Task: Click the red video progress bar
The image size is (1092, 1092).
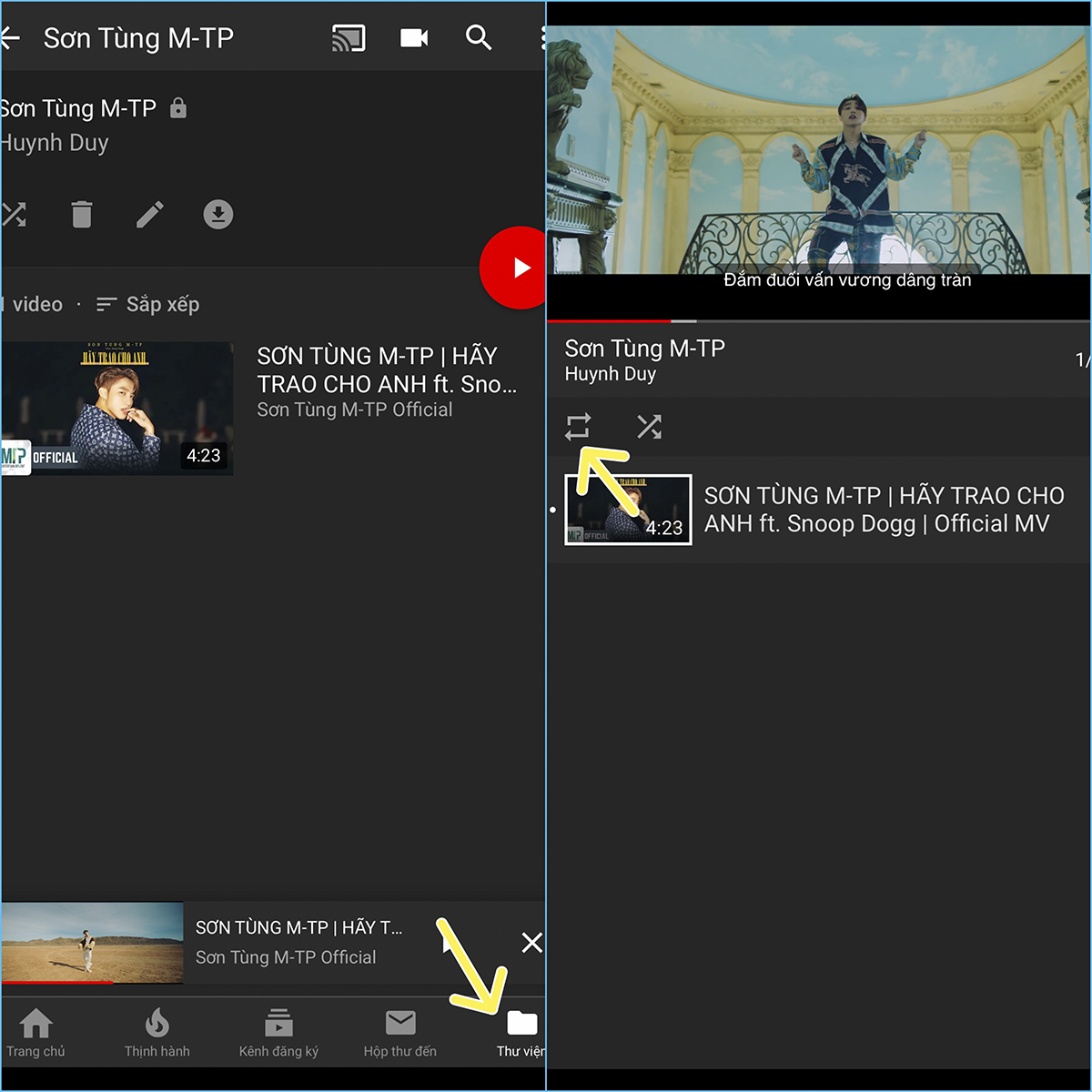Action: point(610,320)
